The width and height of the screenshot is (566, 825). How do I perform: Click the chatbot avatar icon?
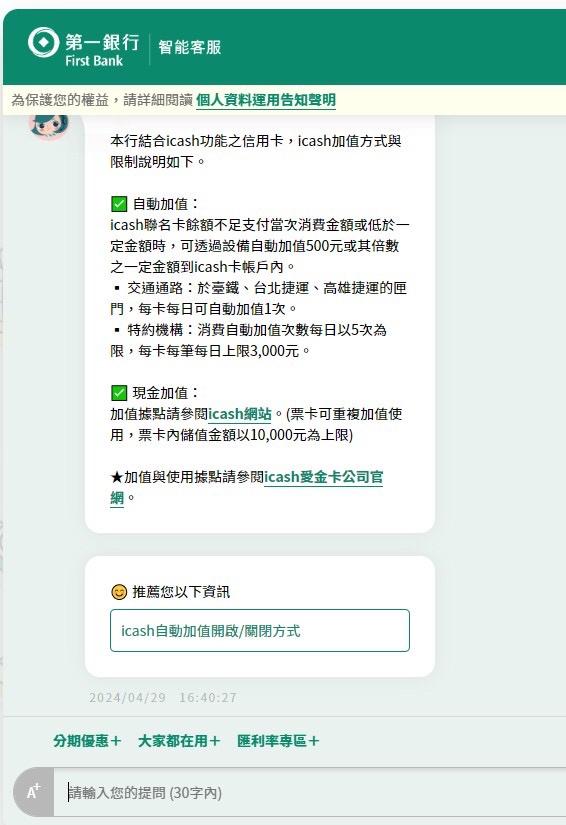pos(49,126)
